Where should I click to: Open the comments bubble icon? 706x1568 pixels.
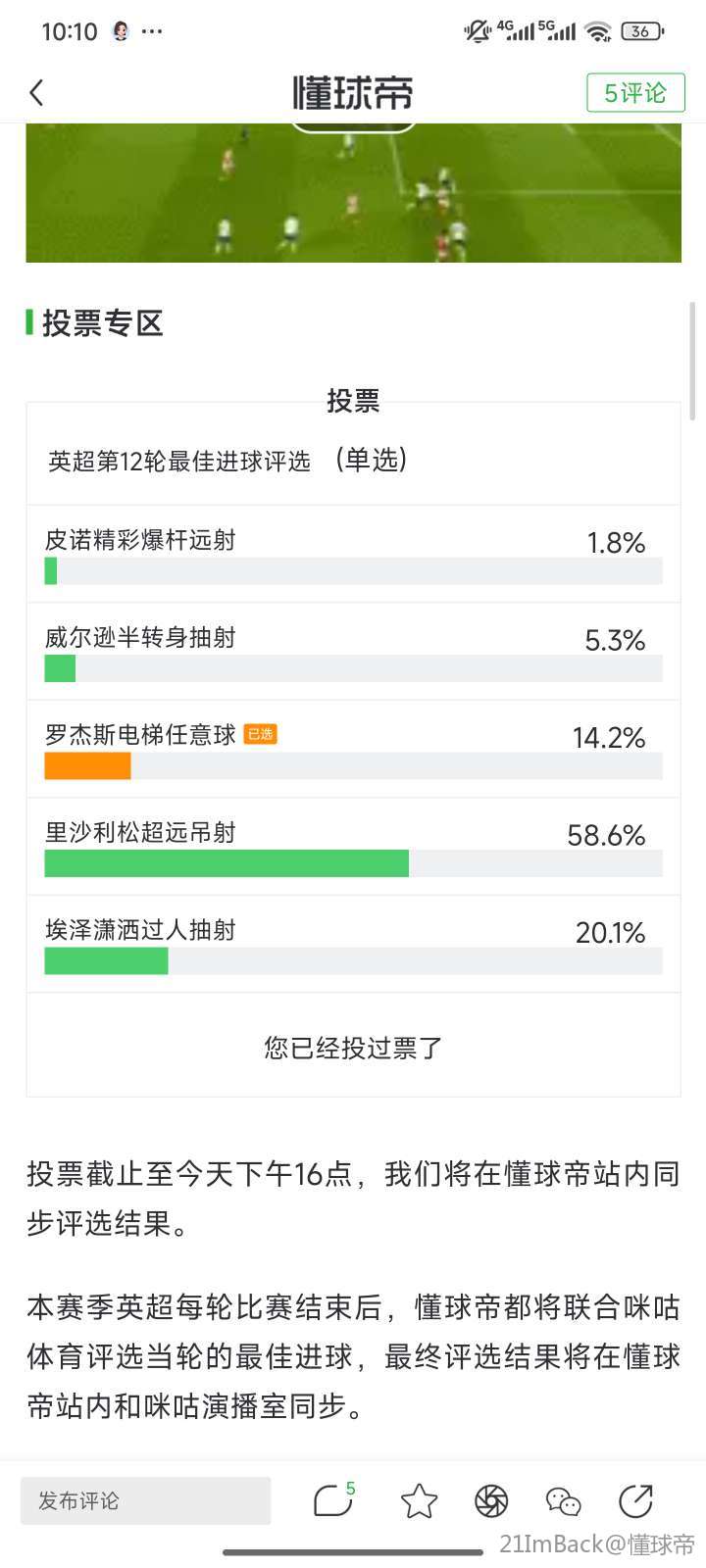pos(333,1500)
